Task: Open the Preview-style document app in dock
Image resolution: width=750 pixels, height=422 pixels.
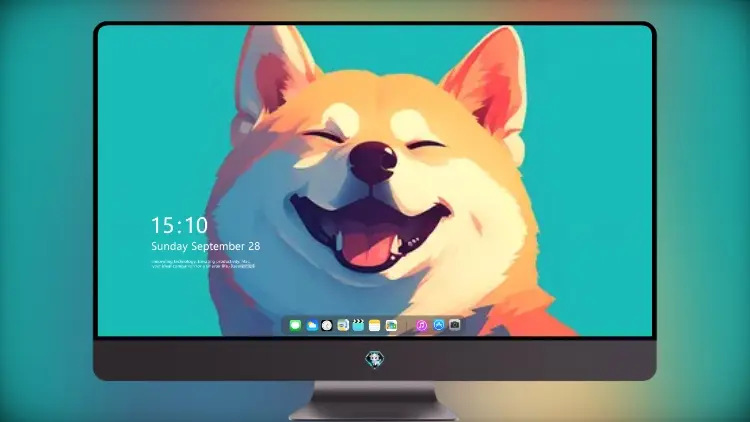Action: click(x=342, y=325)
